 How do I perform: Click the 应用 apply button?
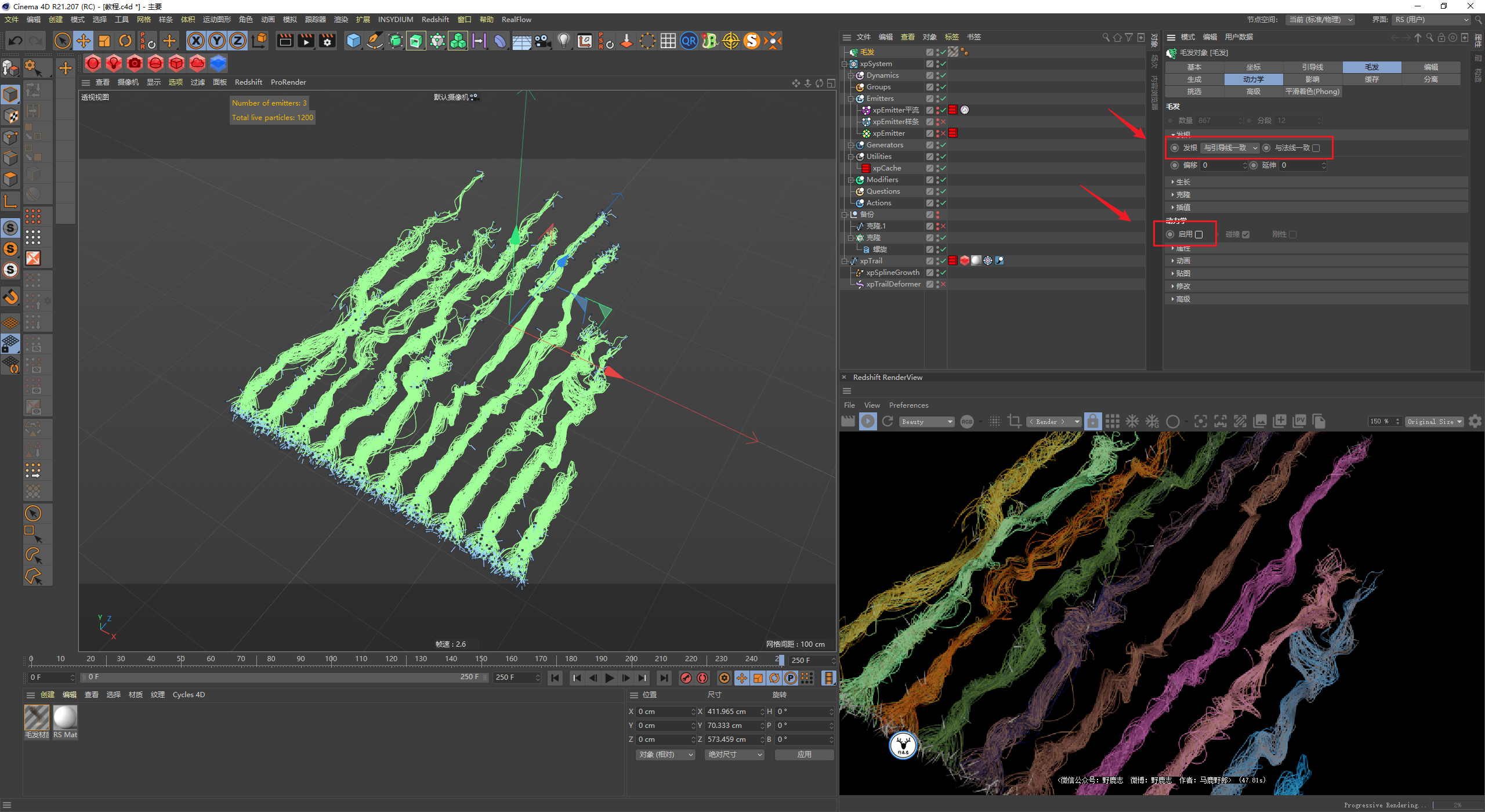point(804,755)
